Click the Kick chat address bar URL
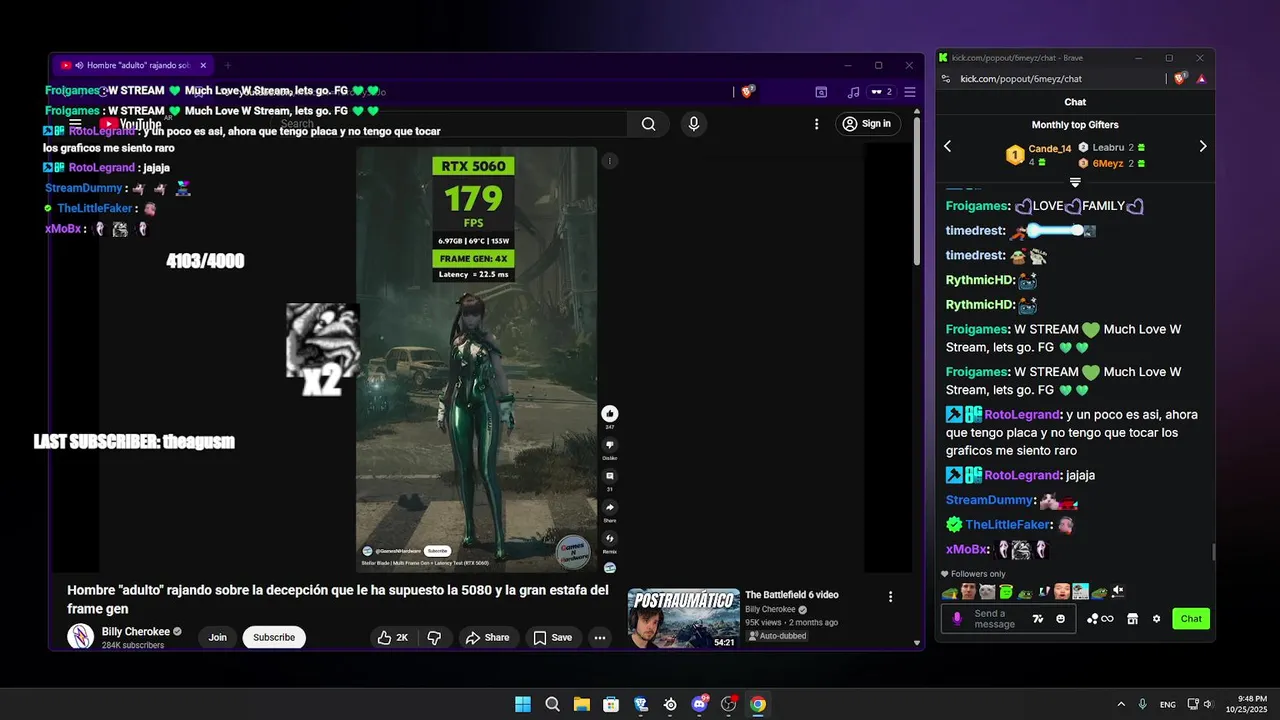The height and width of the screenshot is (720, 1280). pyautogui.click(x=1021, y=79)
